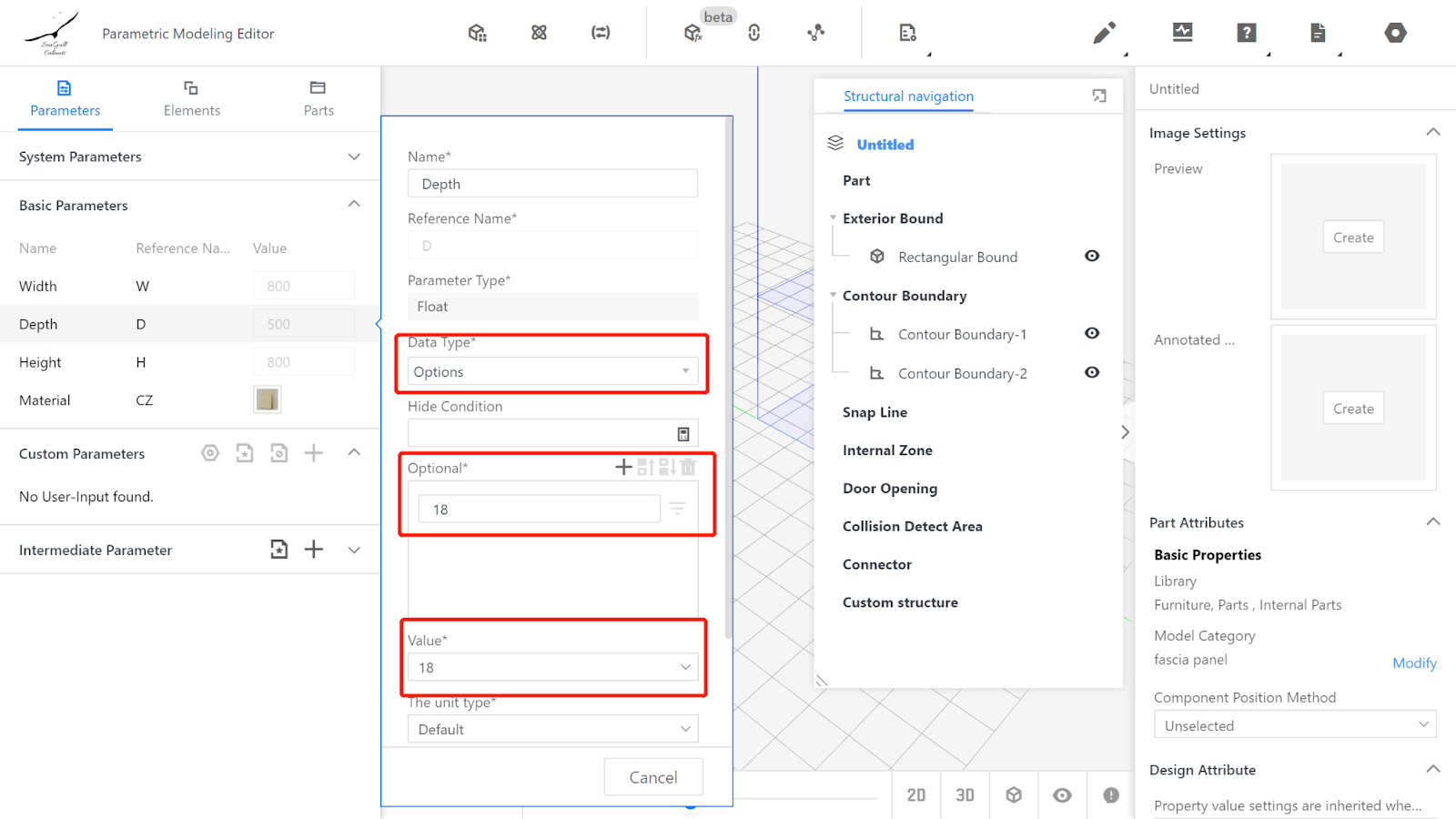Open the help question mark menu
Screen dimensions: 1456x819
[1247, 33]
